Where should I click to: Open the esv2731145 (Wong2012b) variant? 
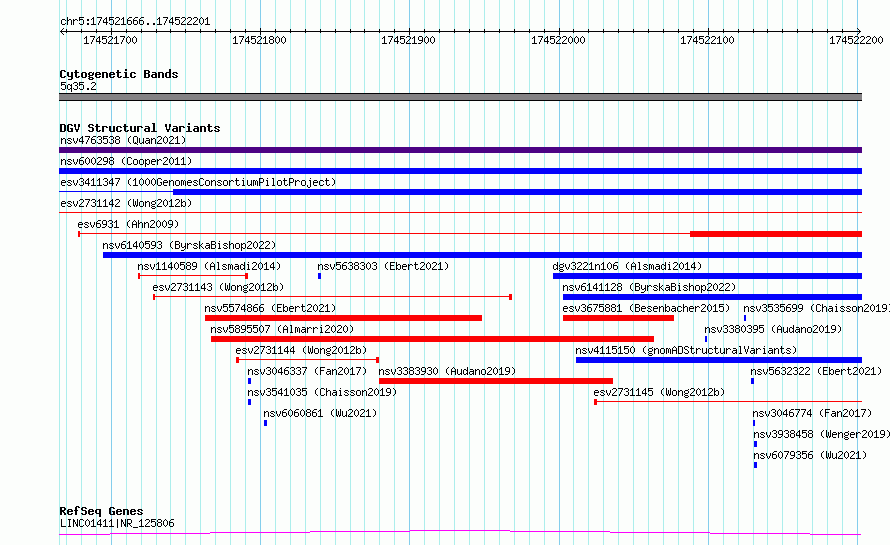pyautogui.click(x=660, y=392)
